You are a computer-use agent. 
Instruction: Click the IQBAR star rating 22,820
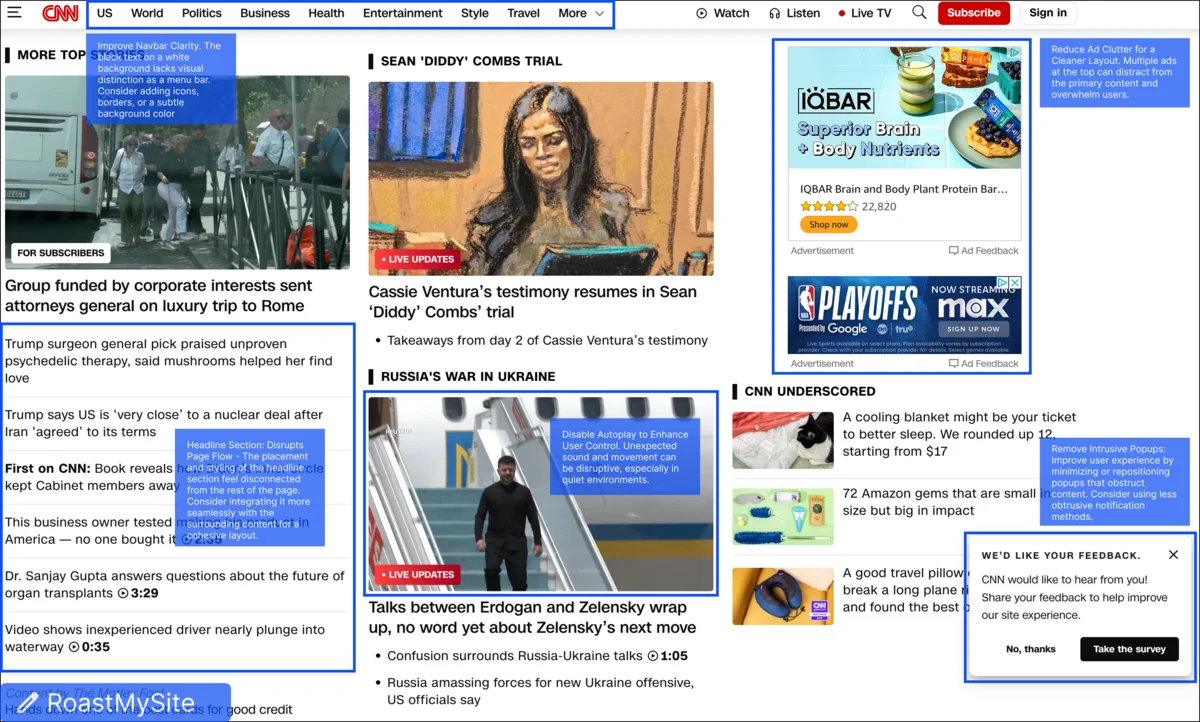(x=848, y=206)
